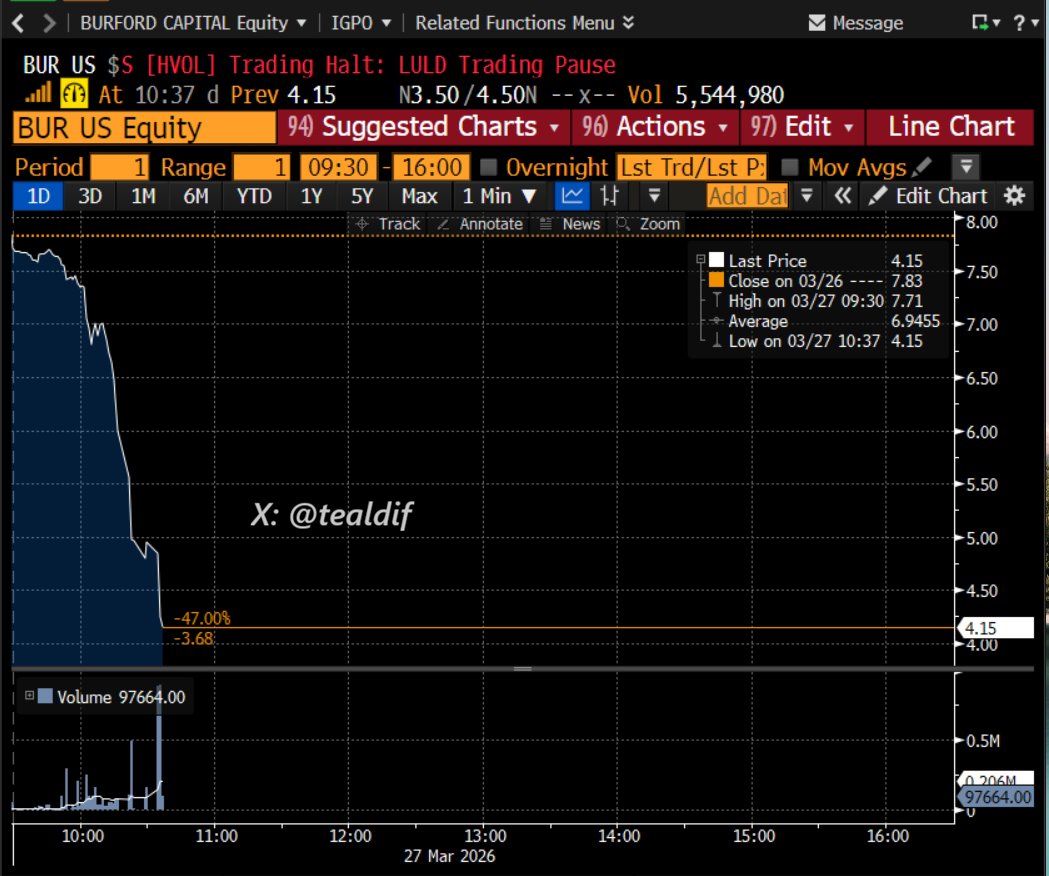1049x876 pixels.
Task: Click the Lst Trd/Lst Px field
Action: (x=692, y=167)
